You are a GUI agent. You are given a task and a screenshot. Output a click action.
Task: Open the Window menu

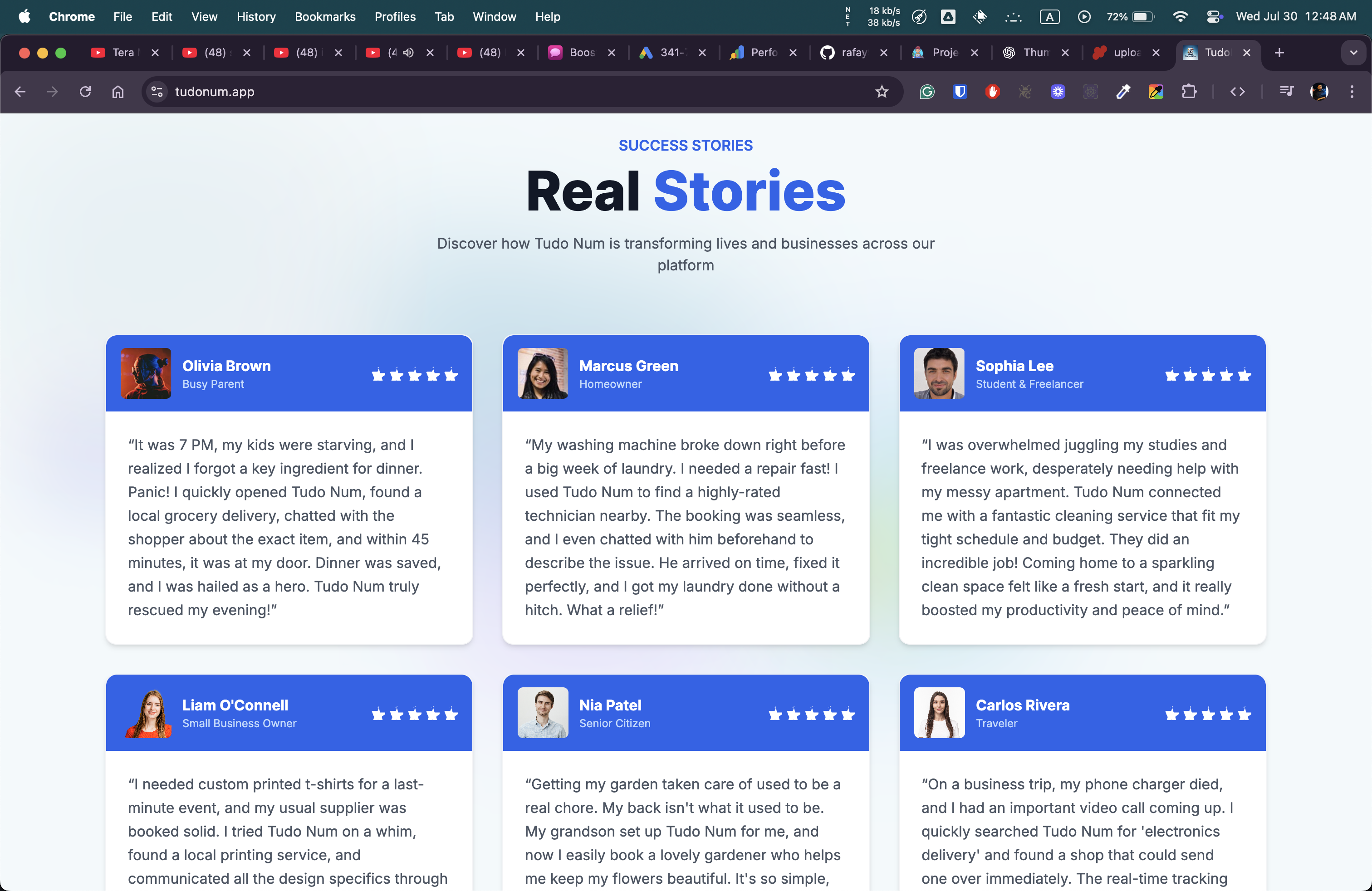494,17
